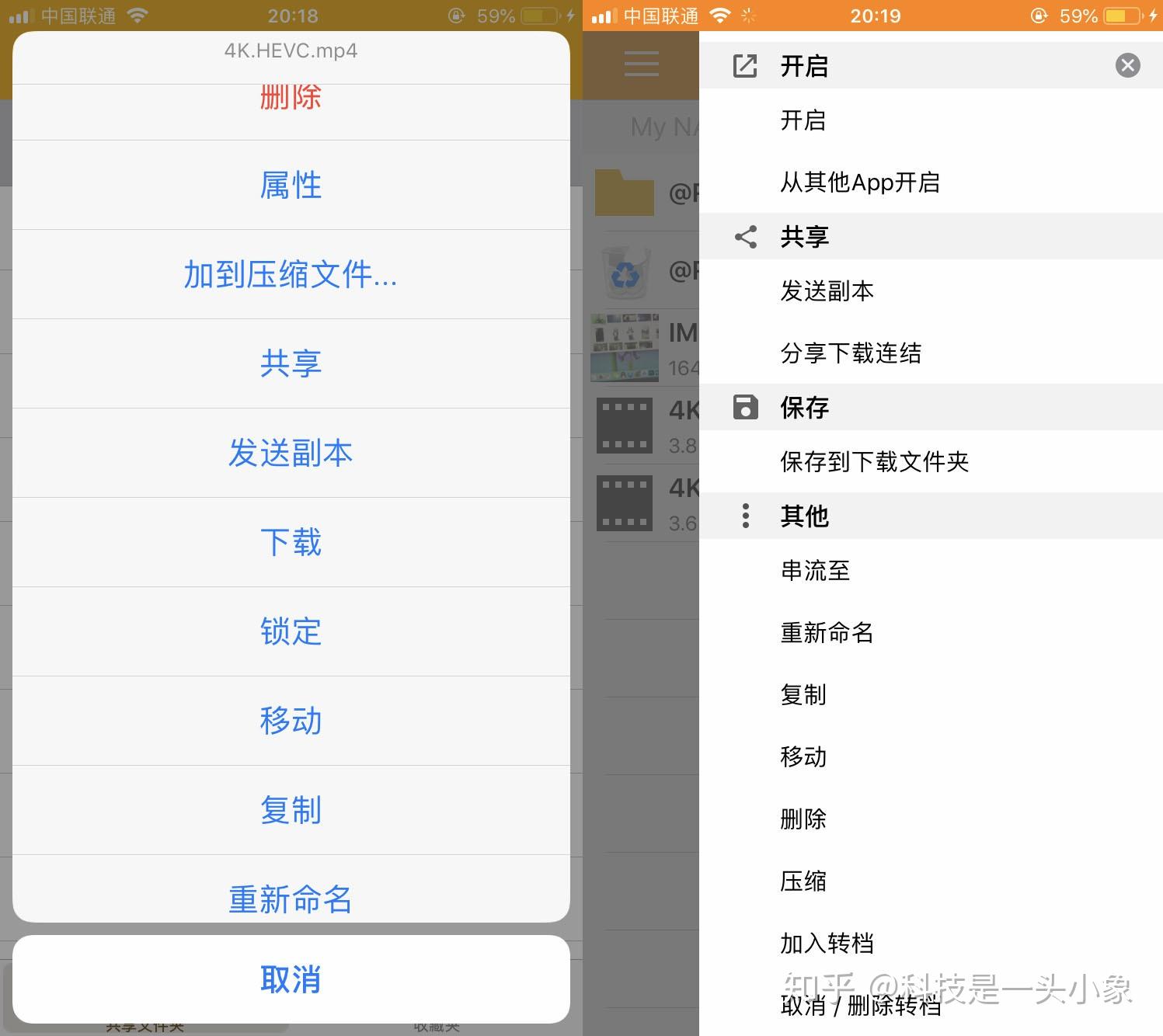Select 串流至 to stream the file
This screenshot has width=1163, height=1036.
click(815, 571)
